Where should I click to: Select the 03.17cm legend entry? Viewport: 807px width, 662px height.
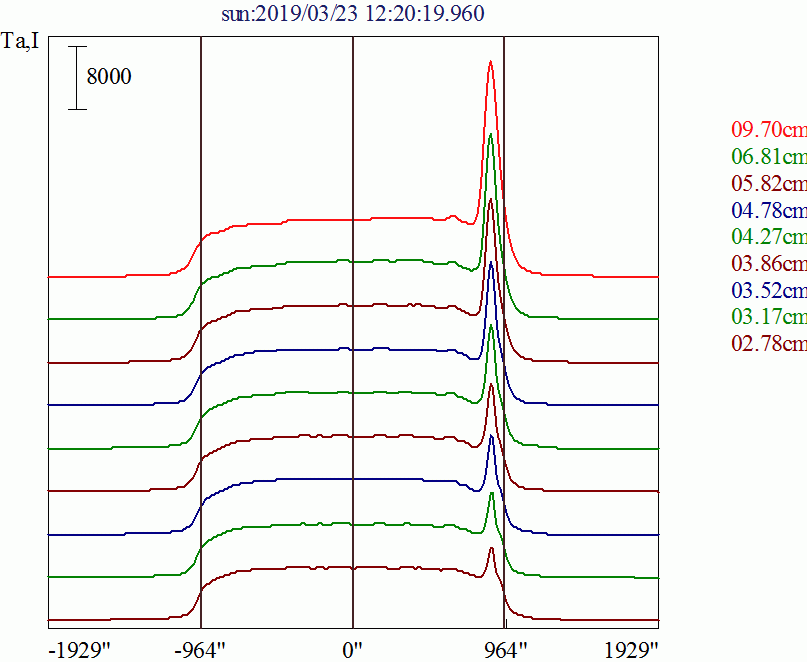[768, 318]
